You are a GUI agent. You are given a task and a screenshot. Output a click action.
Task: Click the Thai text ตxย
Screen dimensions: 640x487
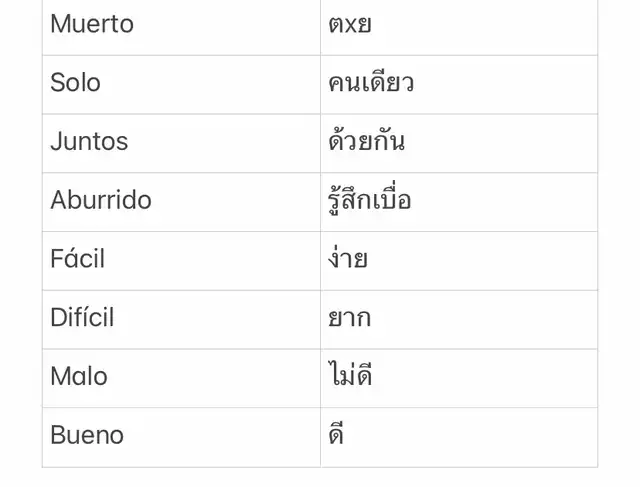[350, 25]
